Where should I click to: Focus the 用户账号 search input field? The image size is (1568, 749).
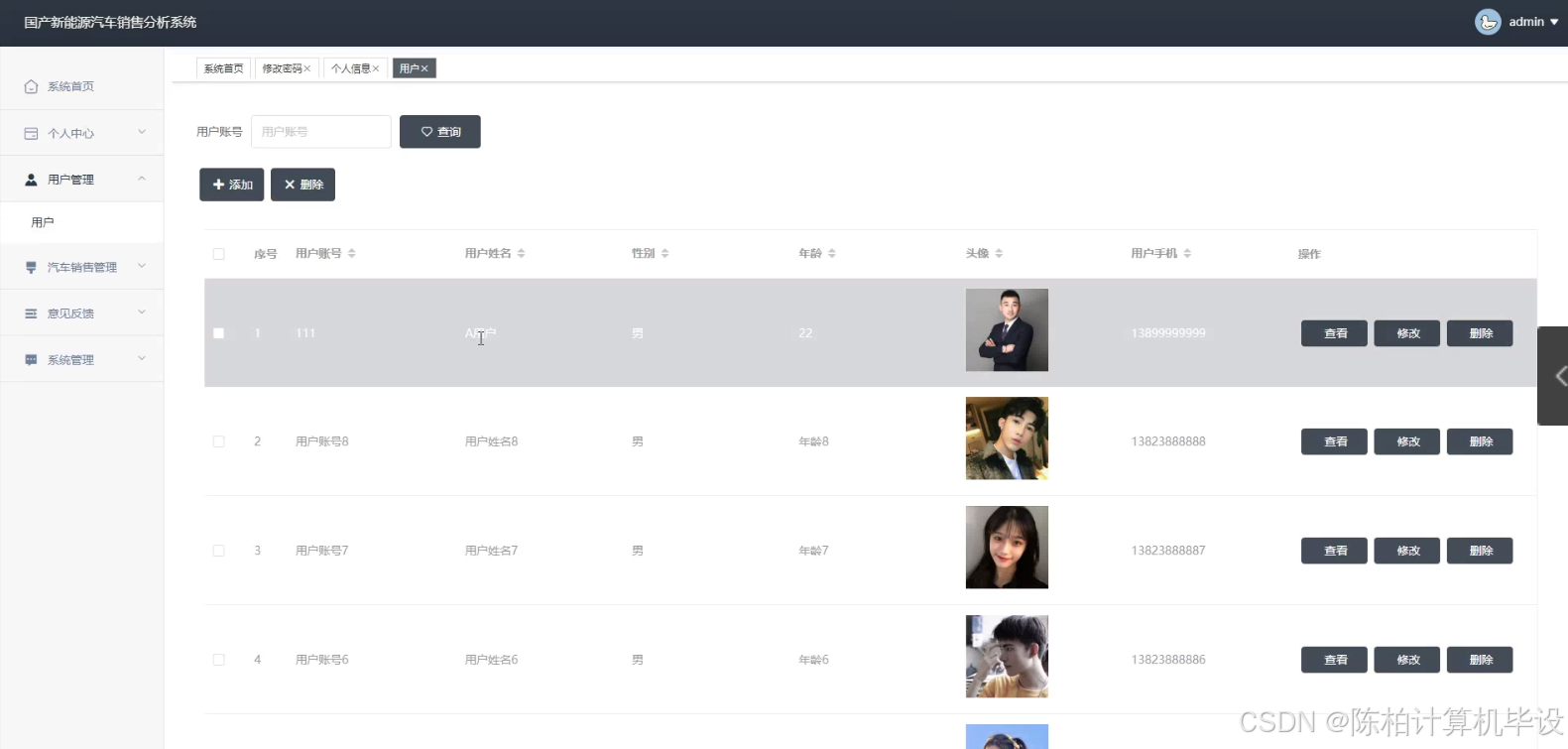tap(321, 132)
